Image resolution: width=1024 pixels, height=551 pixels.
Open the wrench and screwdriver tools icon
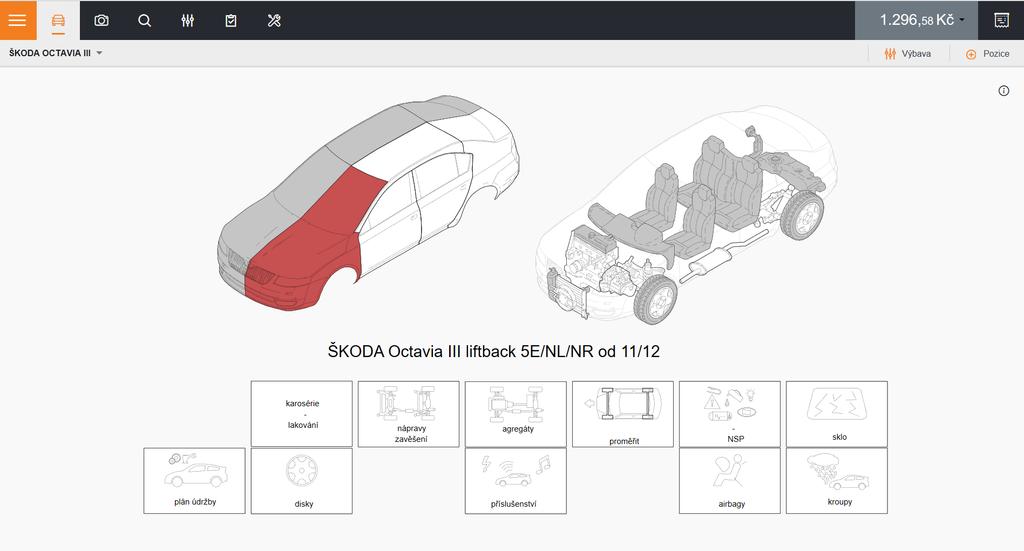(274, 20)
